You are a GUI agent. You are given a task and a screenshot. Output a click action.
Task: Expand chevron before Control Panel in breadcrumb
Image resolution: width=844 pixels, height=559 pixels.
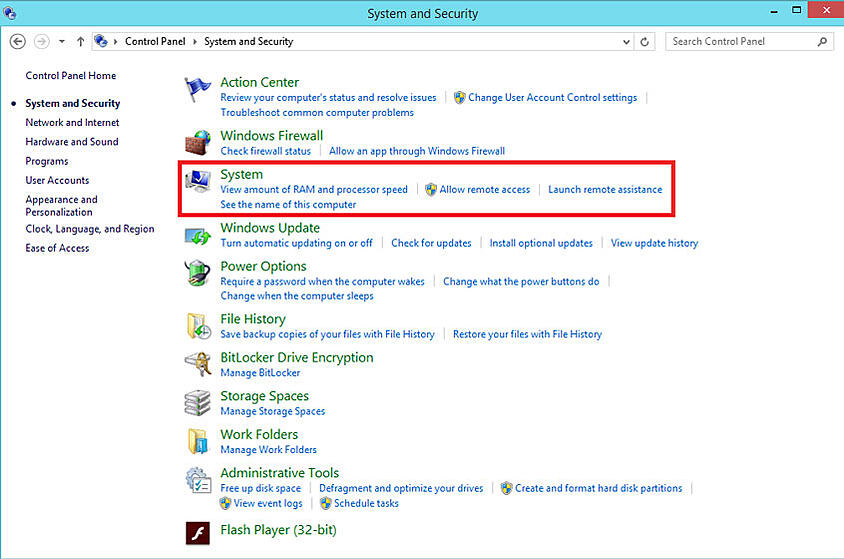(115, 41)
